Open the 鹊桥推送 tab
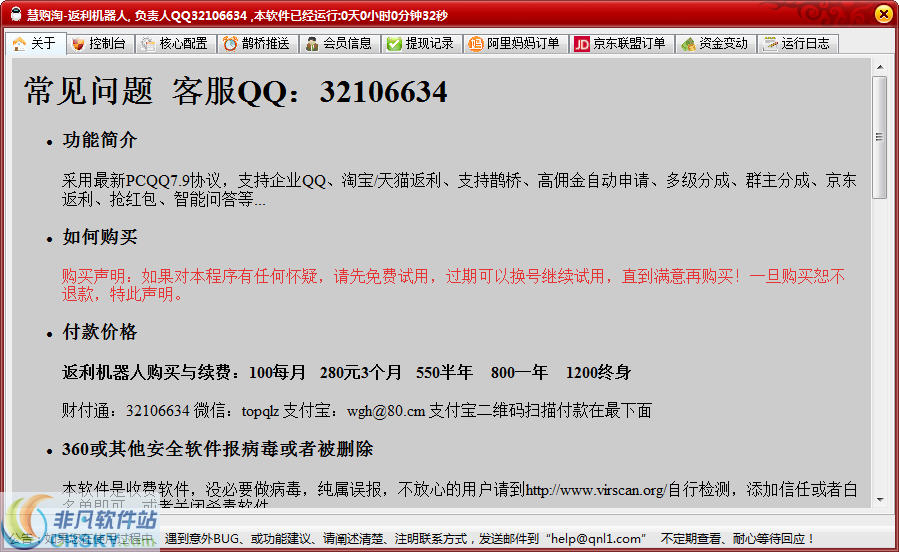Viewport: 899px width, 552px height. [258, 44]
